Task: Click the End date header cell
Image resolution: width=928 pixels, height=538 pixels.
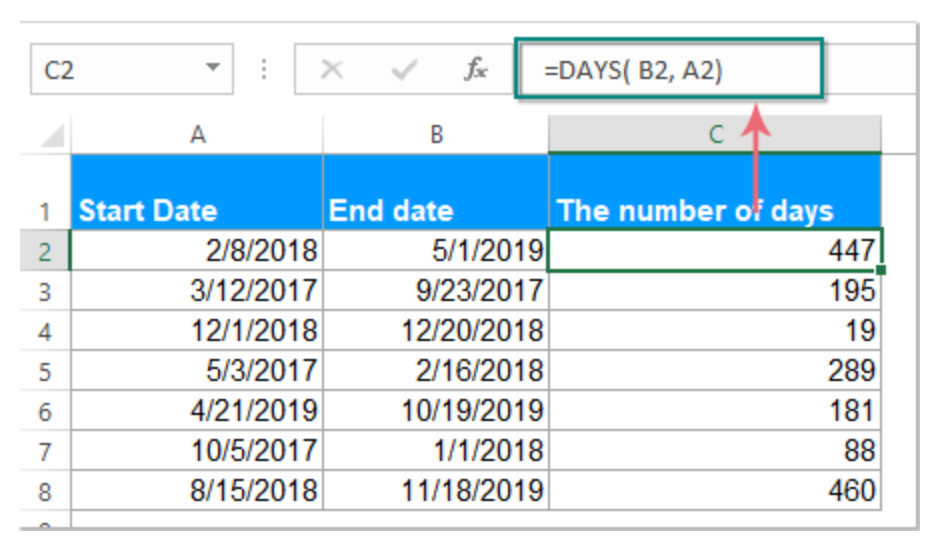Action: click(x=436, y=210)
